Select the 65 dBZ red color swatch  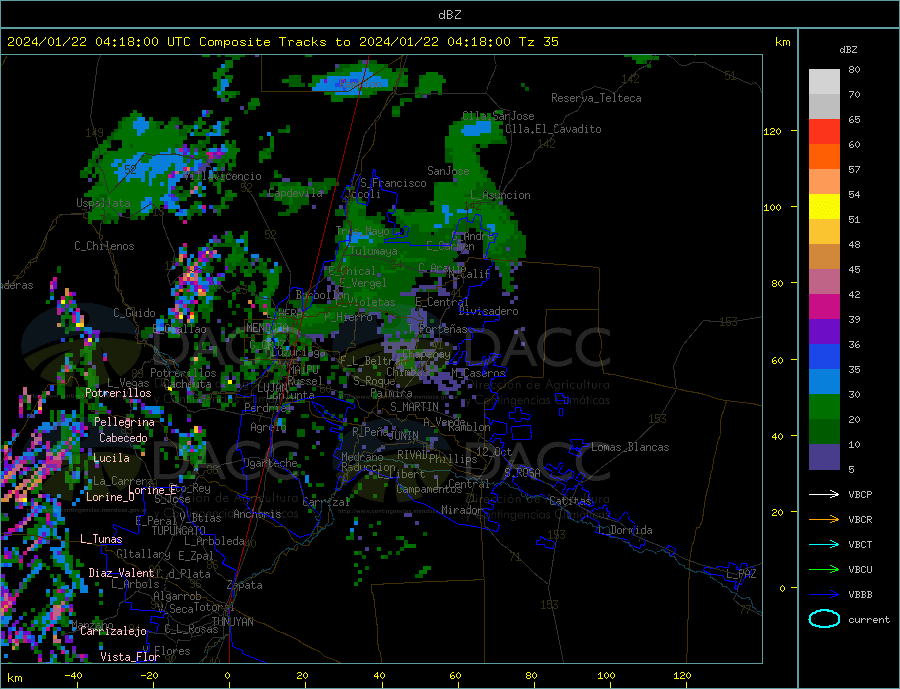824,131
